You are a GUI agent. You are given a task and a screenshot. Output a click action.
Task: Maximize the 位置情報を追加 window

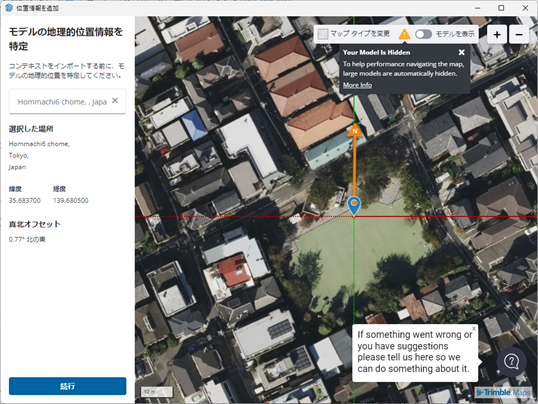tap(501, 8)
